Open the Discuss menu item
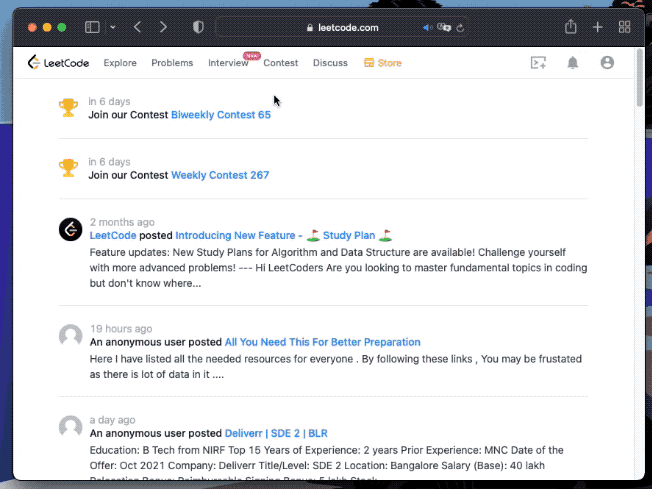 pos(330,63)
